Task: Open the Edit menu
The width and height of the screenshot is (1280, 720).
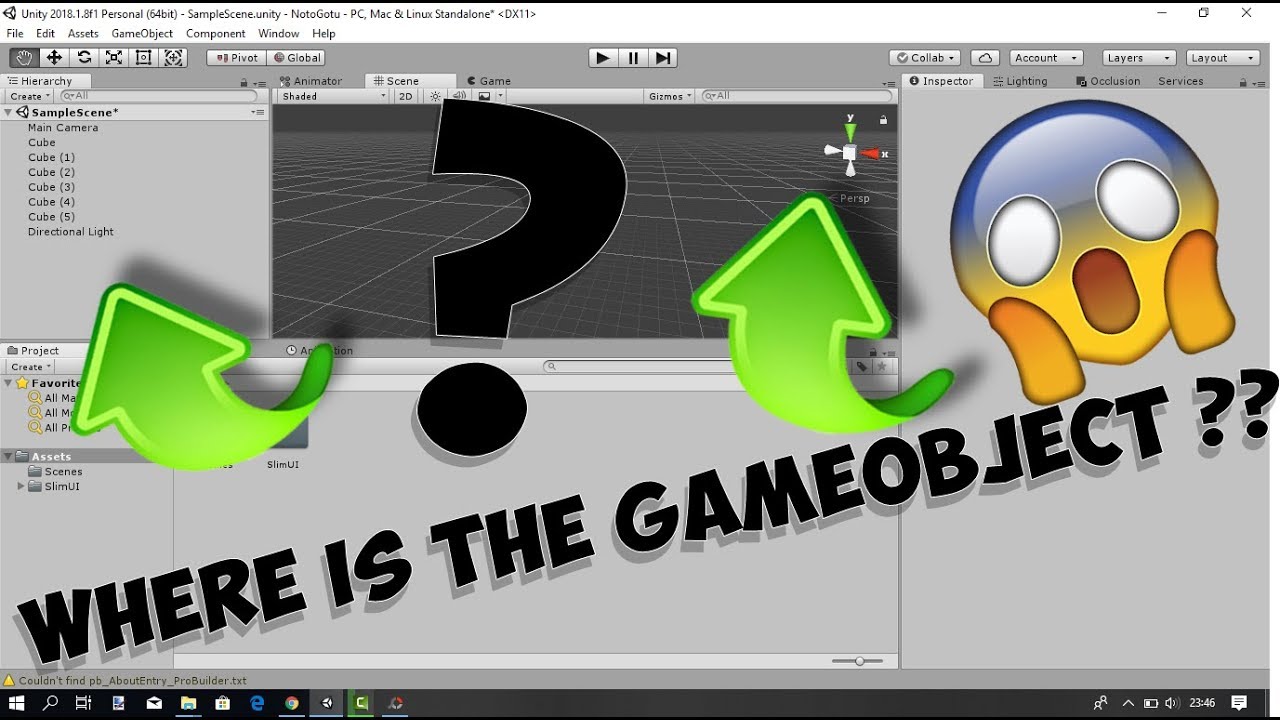Action: point(45,33)
